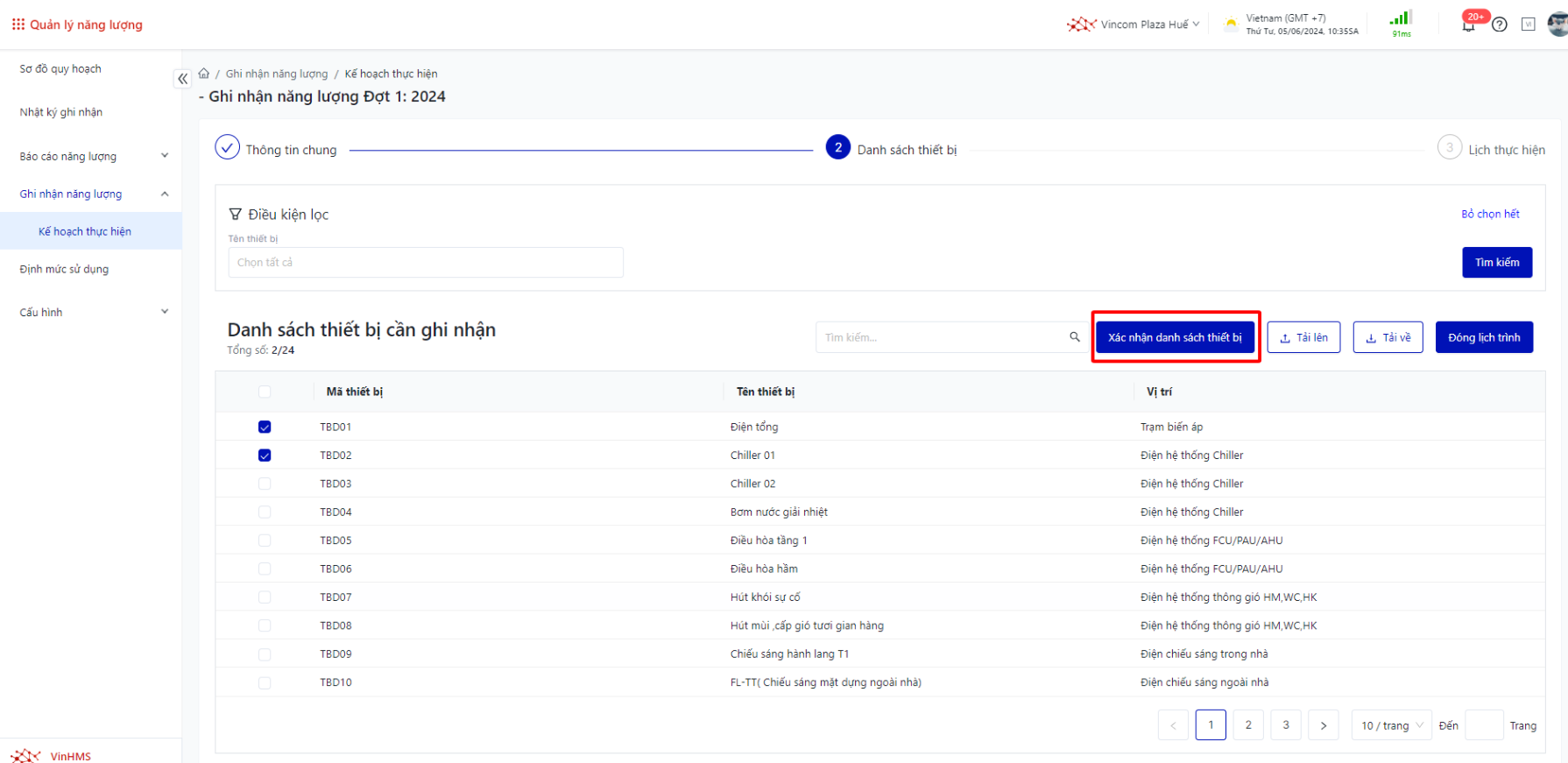The image size is (1568, 763).
Task: Select Định mức sử dụng sidebar item
Action: 64,269
